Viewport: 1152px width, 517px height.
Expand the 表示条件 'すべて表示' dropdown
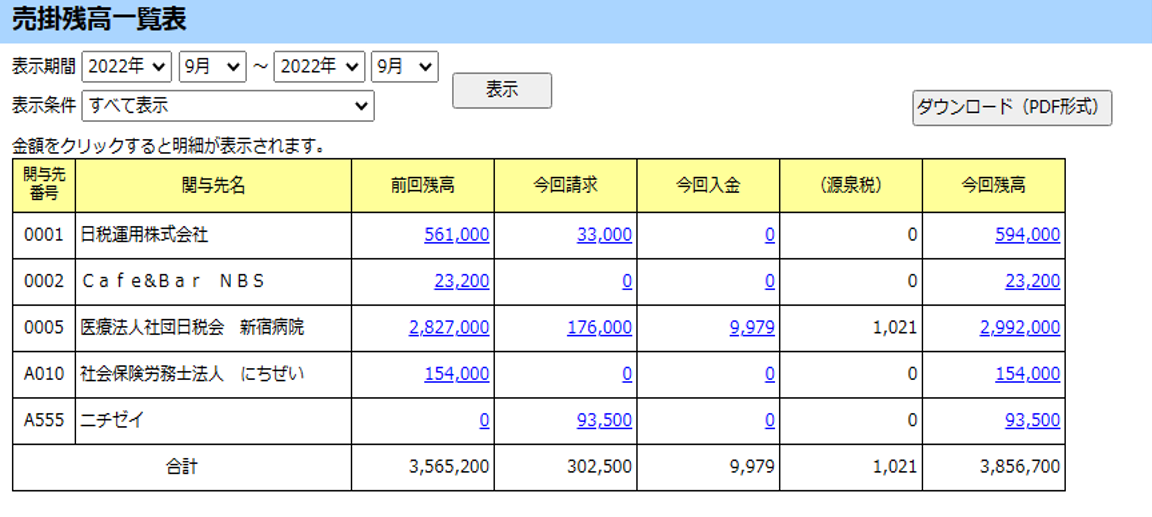(227, 106)
